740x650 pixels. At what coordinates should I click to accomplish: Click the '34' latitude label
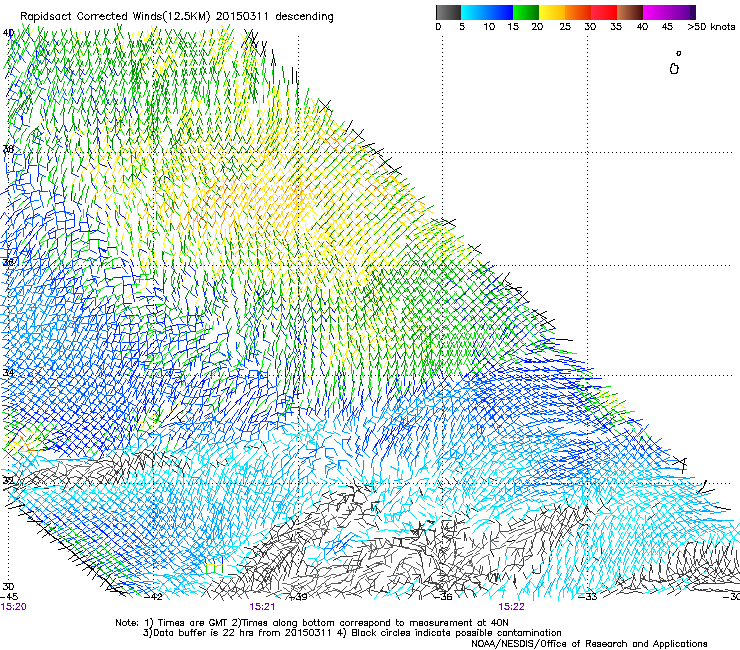tap(8, 372)
